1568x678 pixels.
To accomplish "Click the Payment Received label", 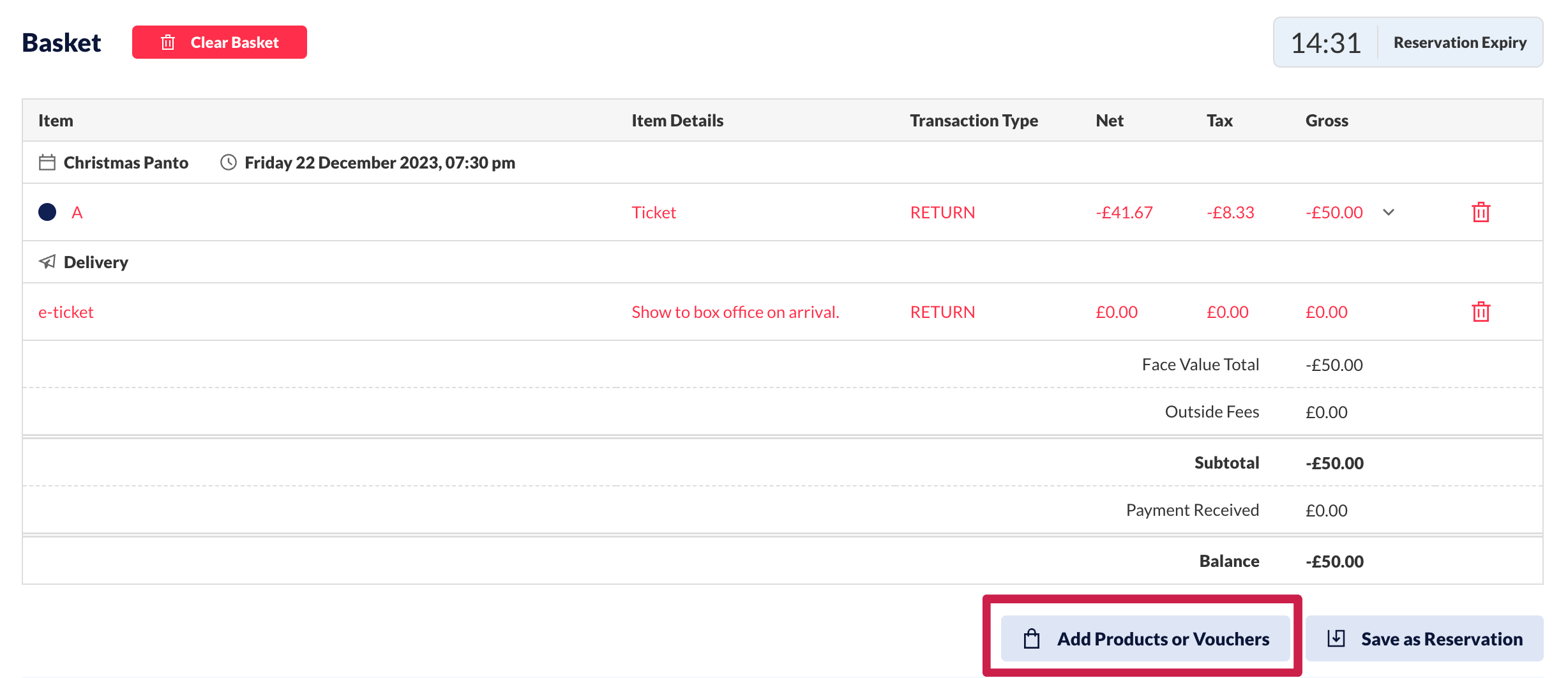I will 1192,510.
